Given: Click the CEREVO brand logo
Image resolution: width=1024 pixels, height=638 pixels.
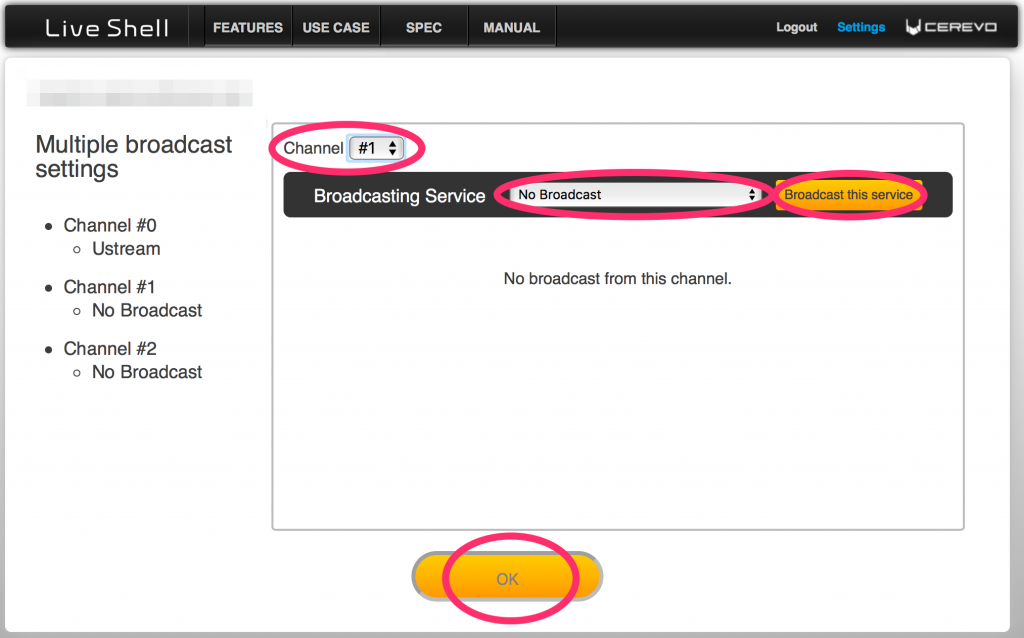Looking at the screenshot, I should [x=951, y=28].
